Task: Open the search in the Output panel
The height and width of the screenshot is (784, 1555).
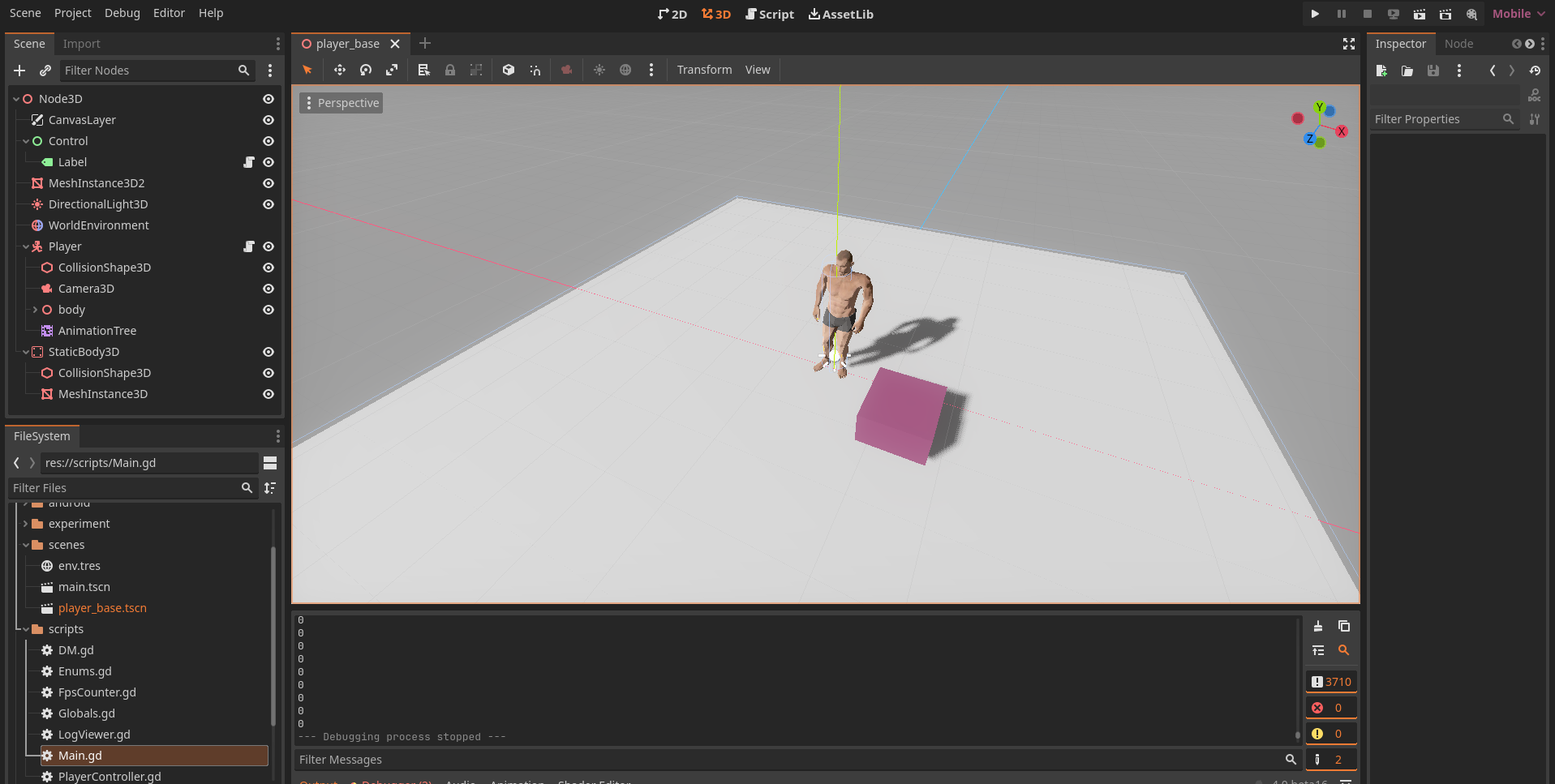Action: pyautogui.click(x=1343, y=650)
